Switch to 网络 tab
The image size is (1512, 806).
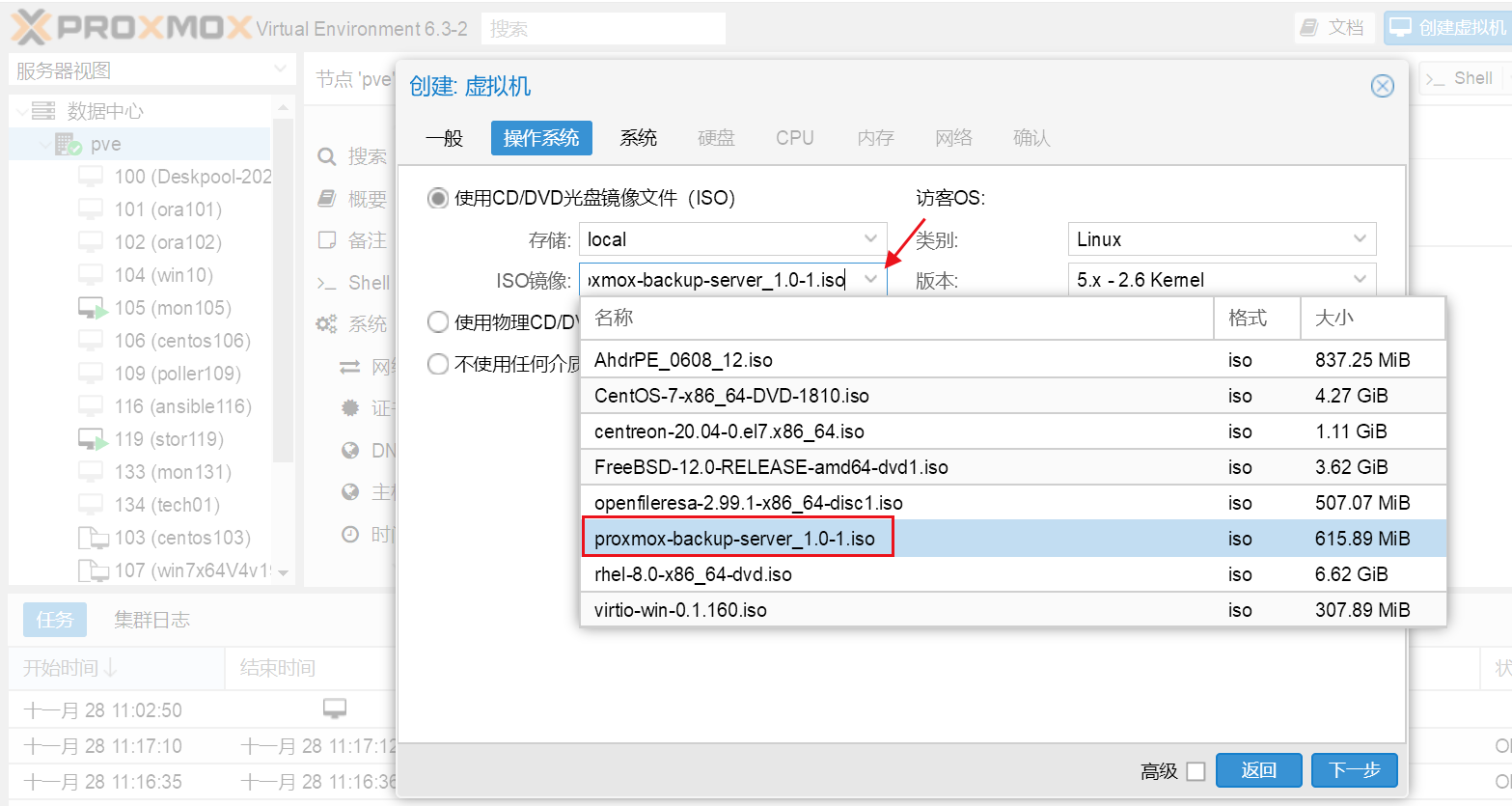(953, 138)
